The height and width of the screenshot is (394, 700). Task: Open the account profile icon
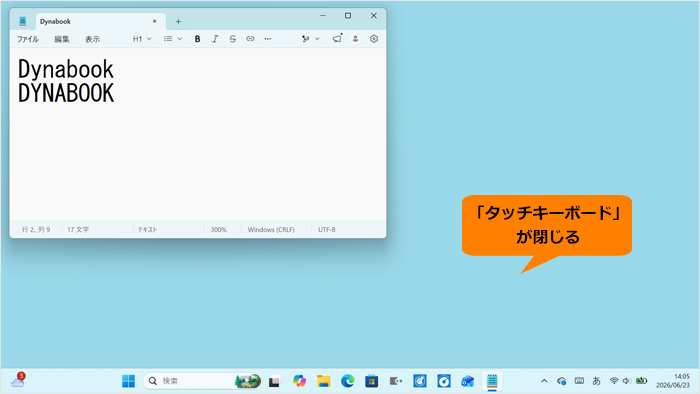coord(355,39)
